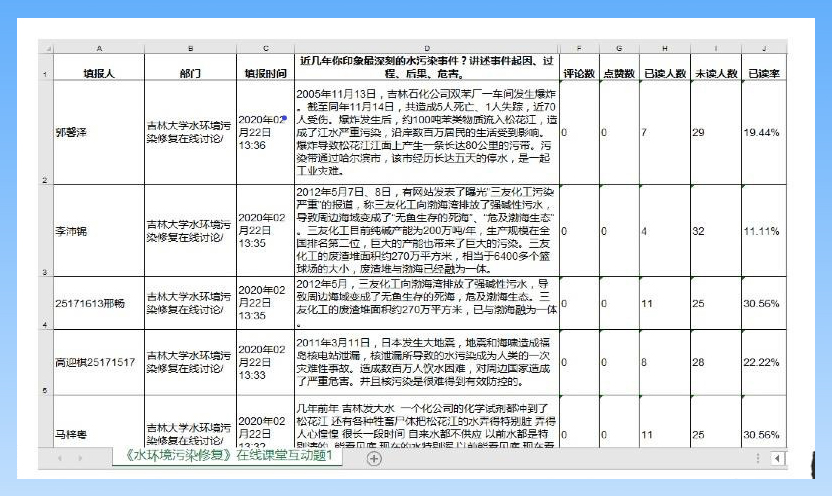The image size is (832, 496).
Task: Click the cell containing 高迎棋25171517
Action: pyautogui.click(x=98, y=362)
